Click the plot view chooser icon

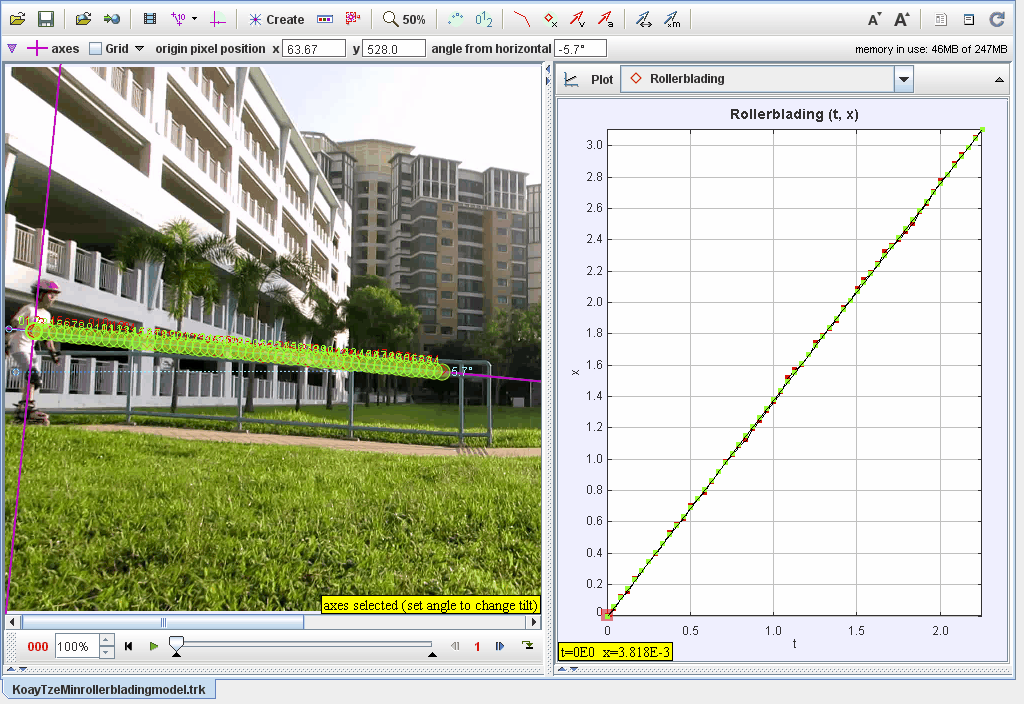(571, 80)
